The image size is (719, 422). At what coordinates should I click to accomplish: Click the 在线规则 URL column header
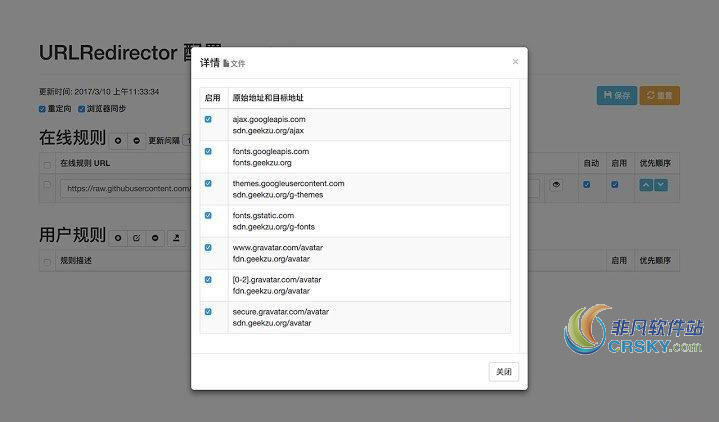click(85, 163)
